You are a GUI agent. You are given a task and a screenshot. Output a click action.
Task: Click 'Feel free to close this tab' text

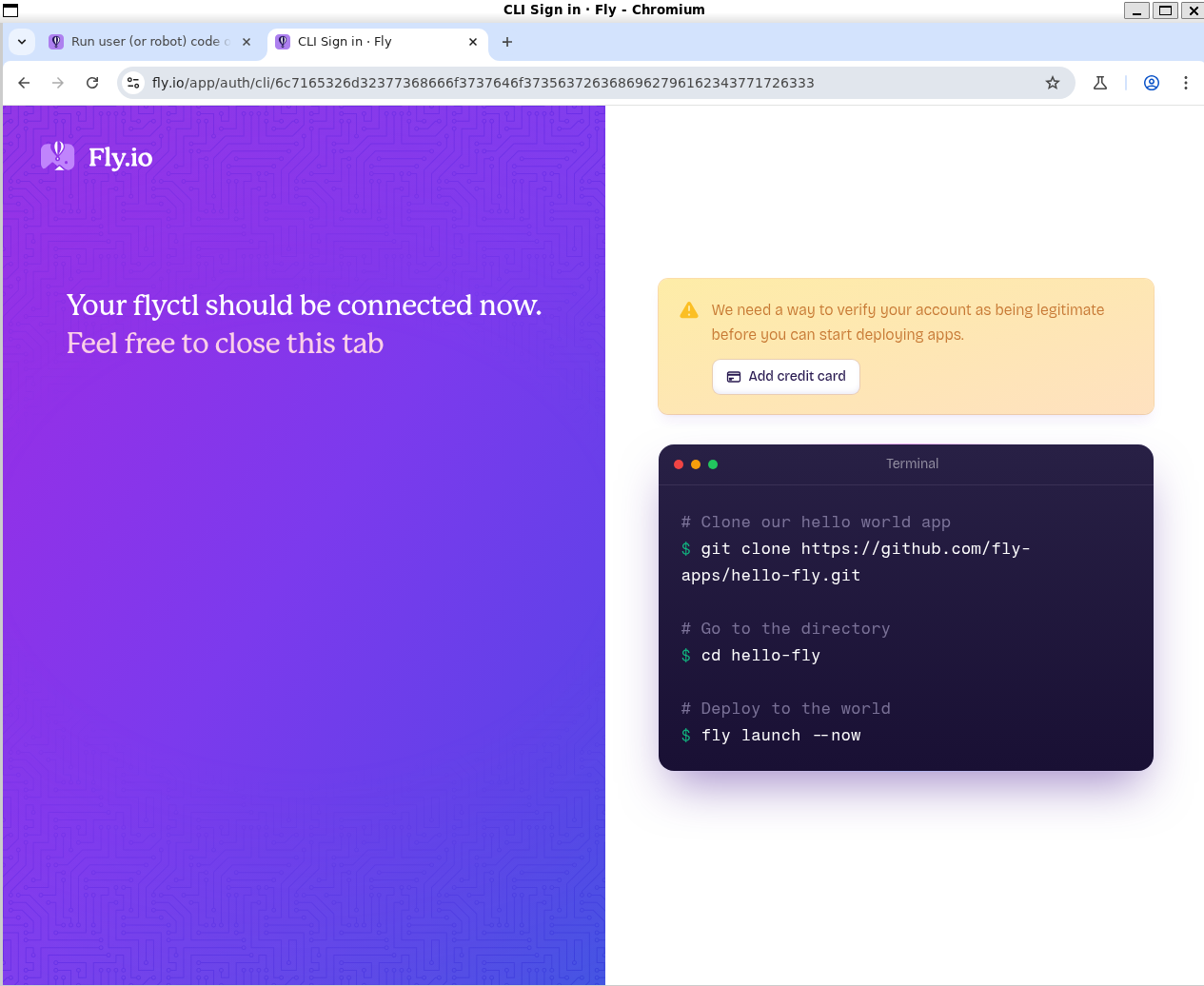pos(226,344)
